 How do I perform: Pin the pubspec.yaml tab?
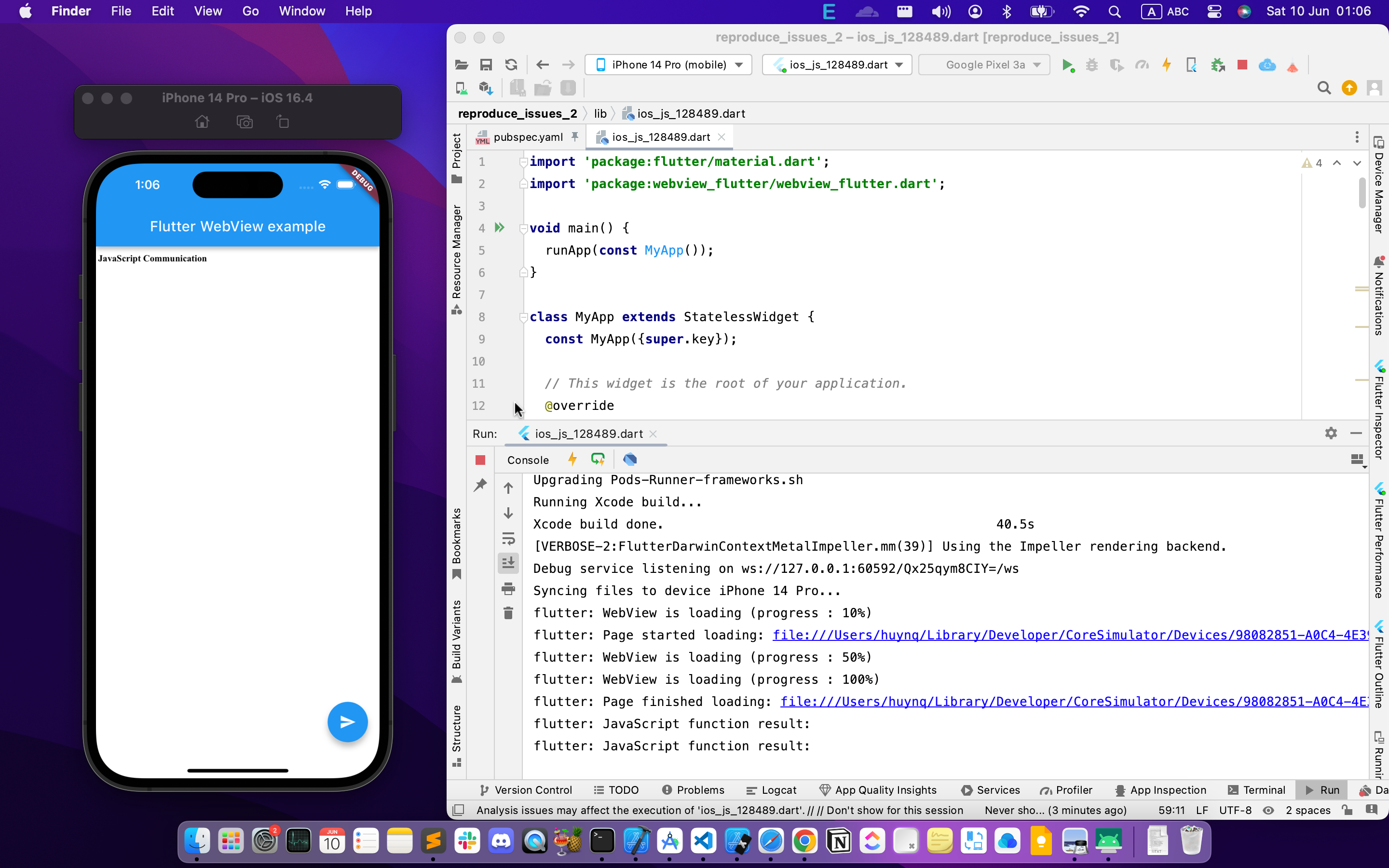(574, 136)
